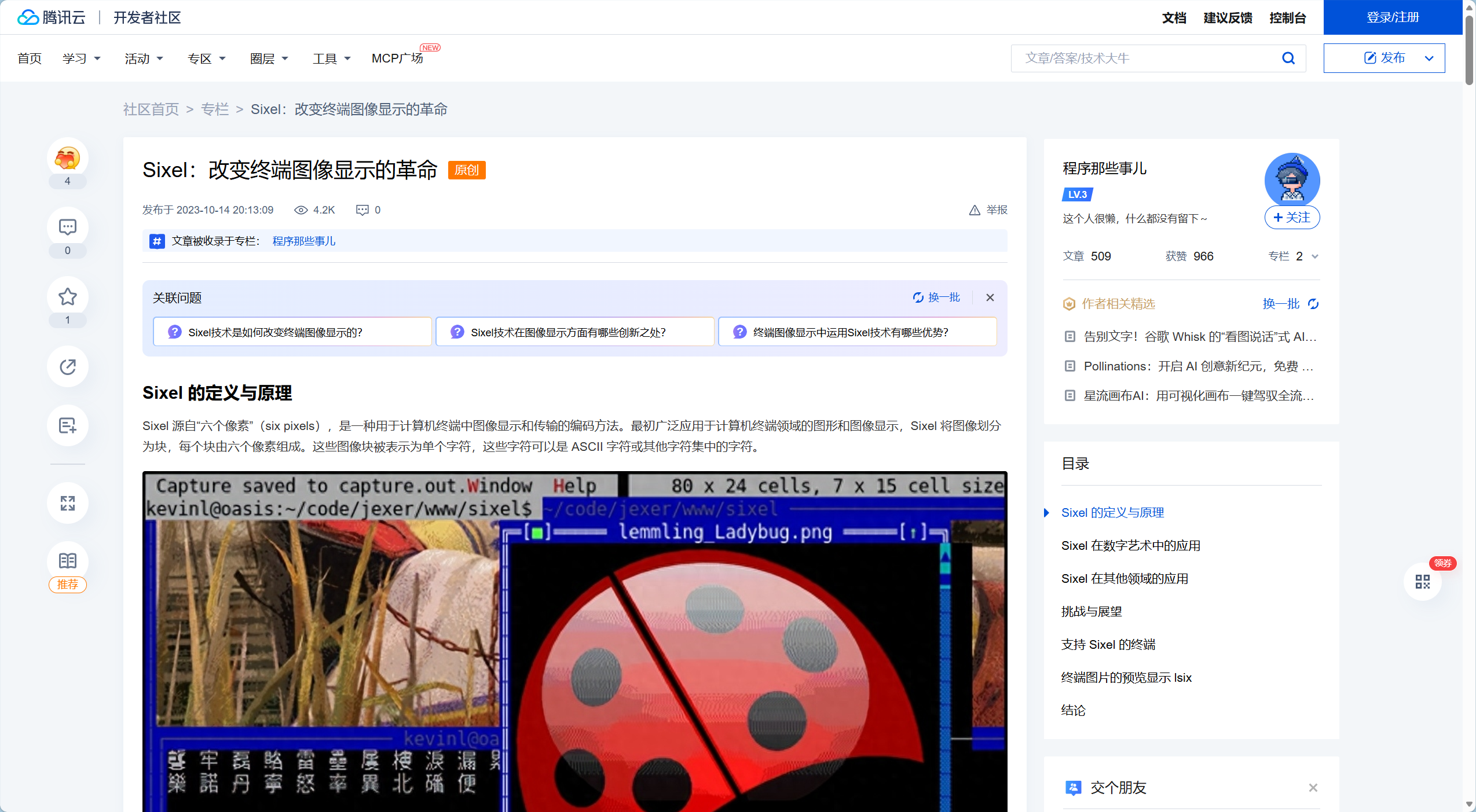Click the hash column icon
1476x812 pixels.
tap(157, 241)
